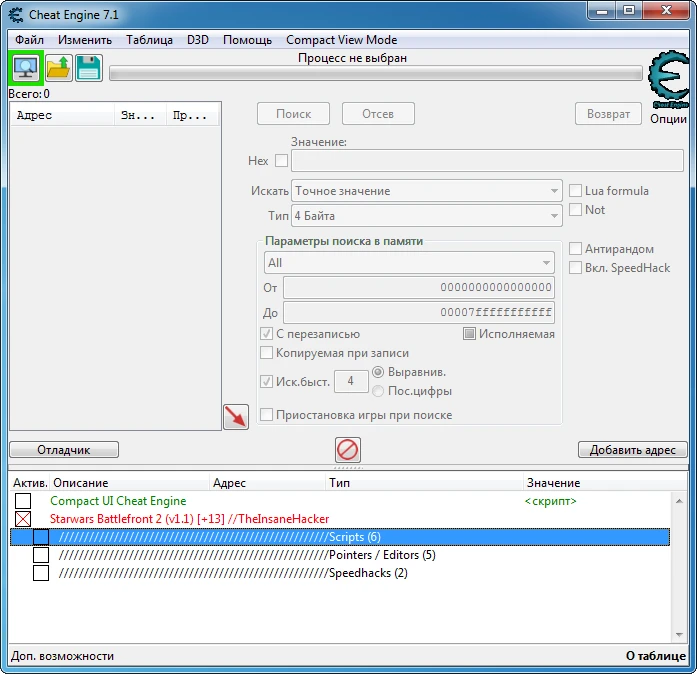The image size is (697, 674).
Task: Activate the Scripts (6) group checkbox
Action: click(x=41, y=537)
